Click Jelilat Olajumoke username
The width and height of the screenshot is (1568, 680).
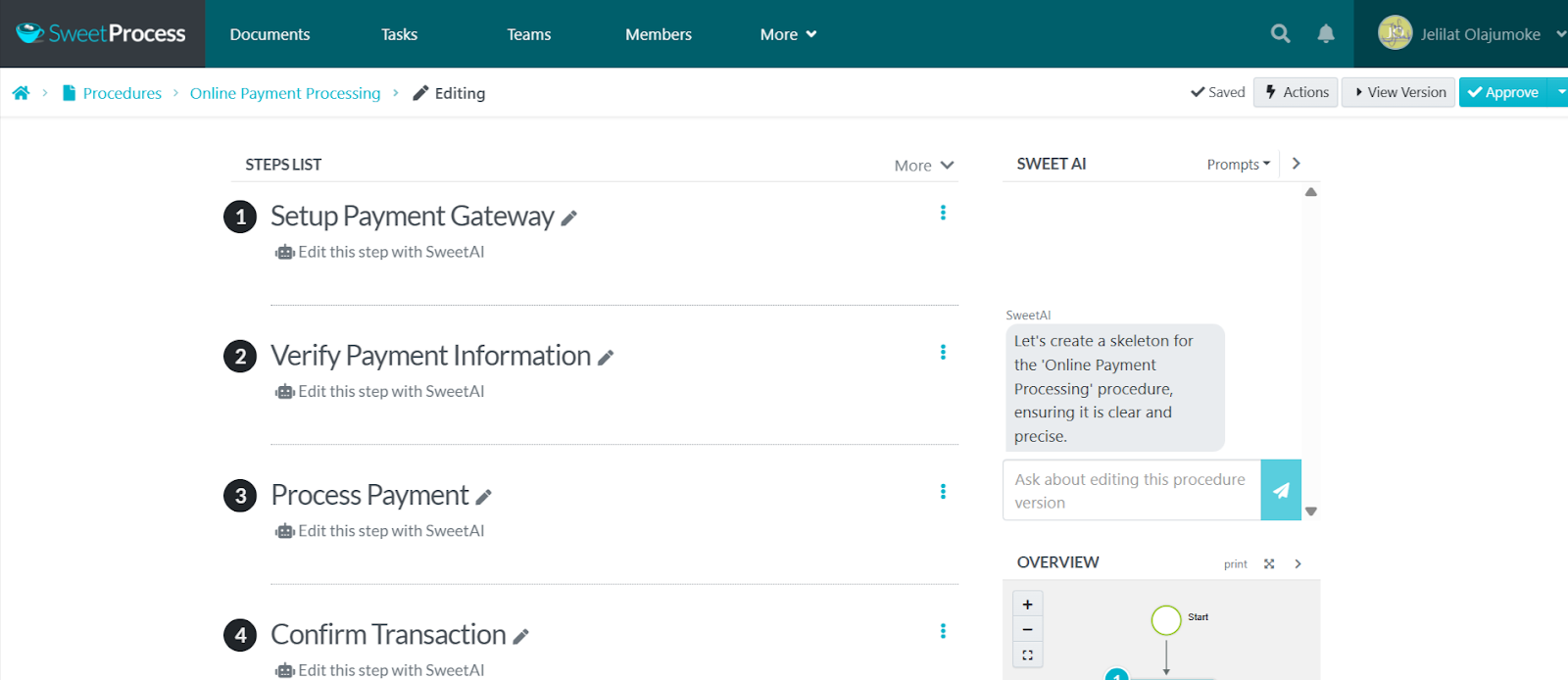coord(1481,34)
